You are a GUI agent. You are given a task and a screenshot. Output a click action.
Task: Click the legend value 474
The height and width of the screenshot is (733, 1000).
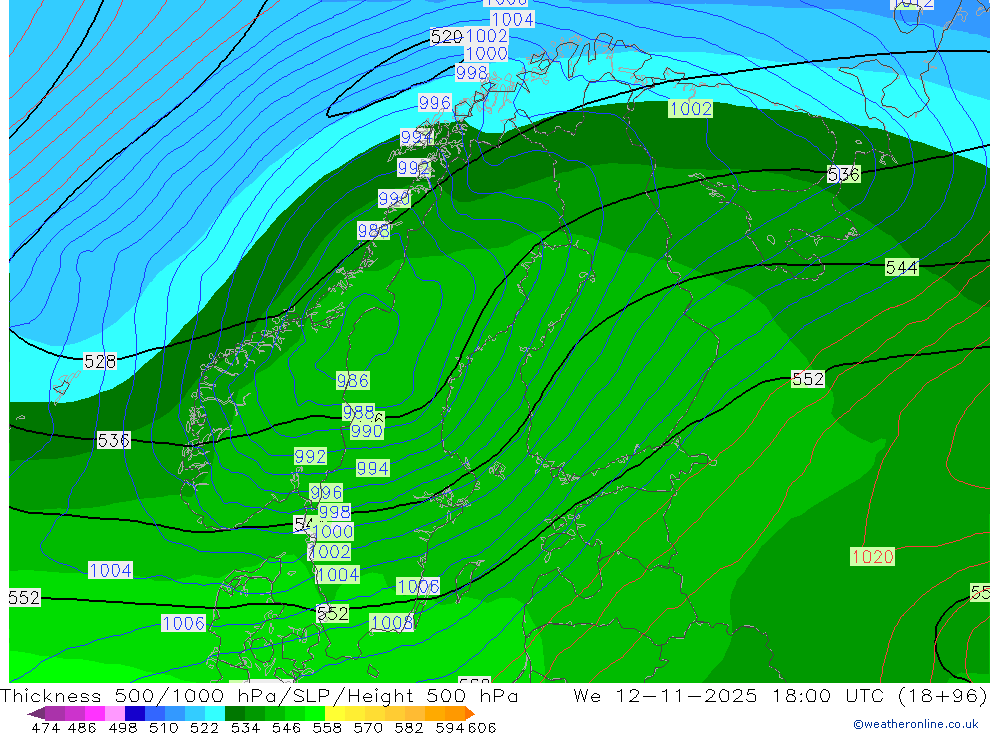[45, 727]
